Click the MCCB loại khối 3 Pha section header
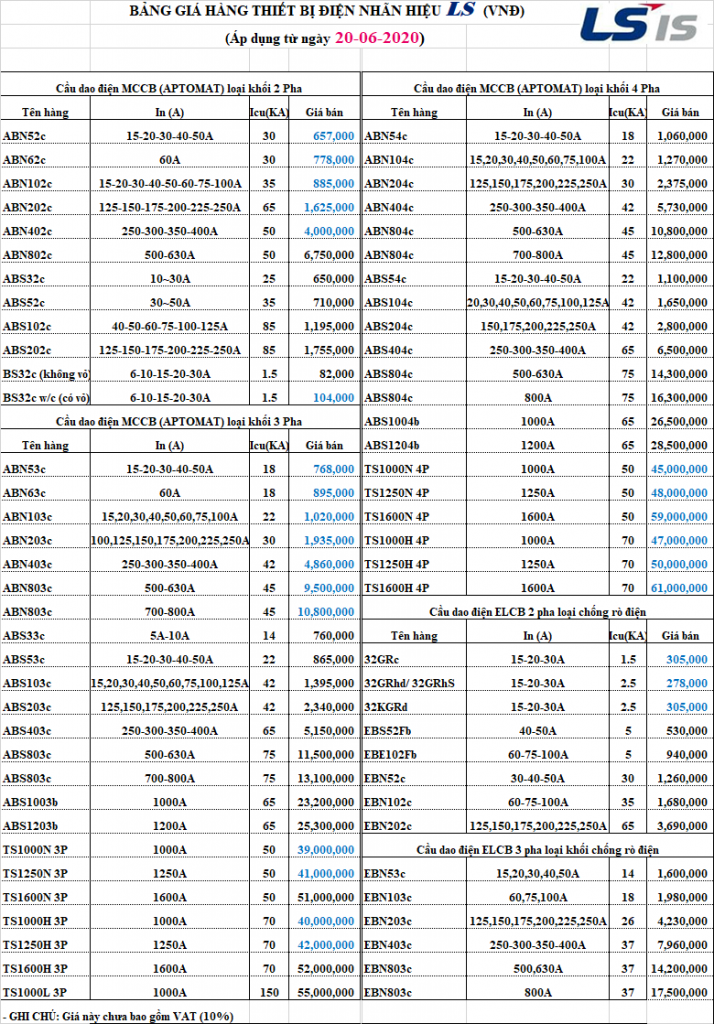 (x=179, y=421)
